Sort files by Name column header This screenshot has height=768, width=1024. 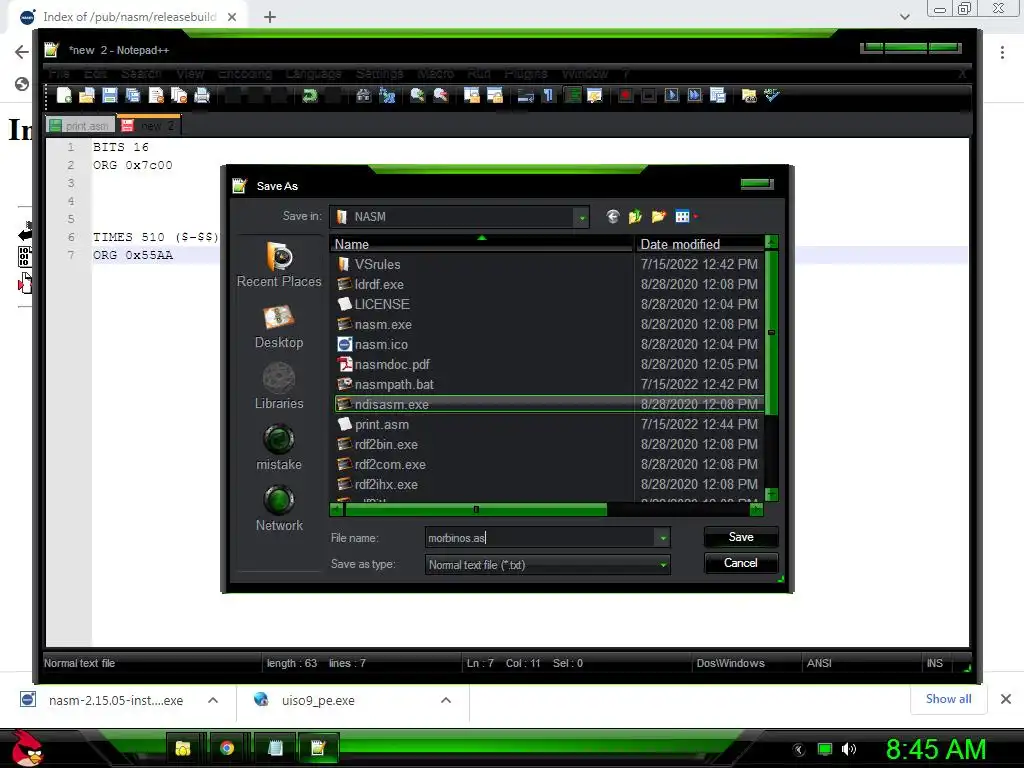[482, 244]
